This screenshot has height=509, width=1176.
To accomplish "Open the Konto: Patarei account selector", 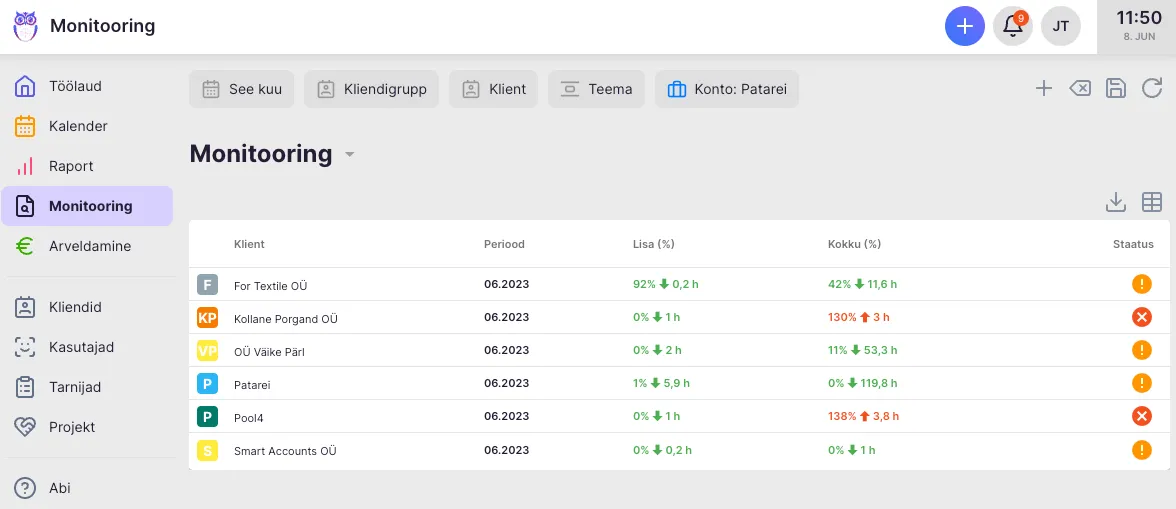I will coord(727,89).
